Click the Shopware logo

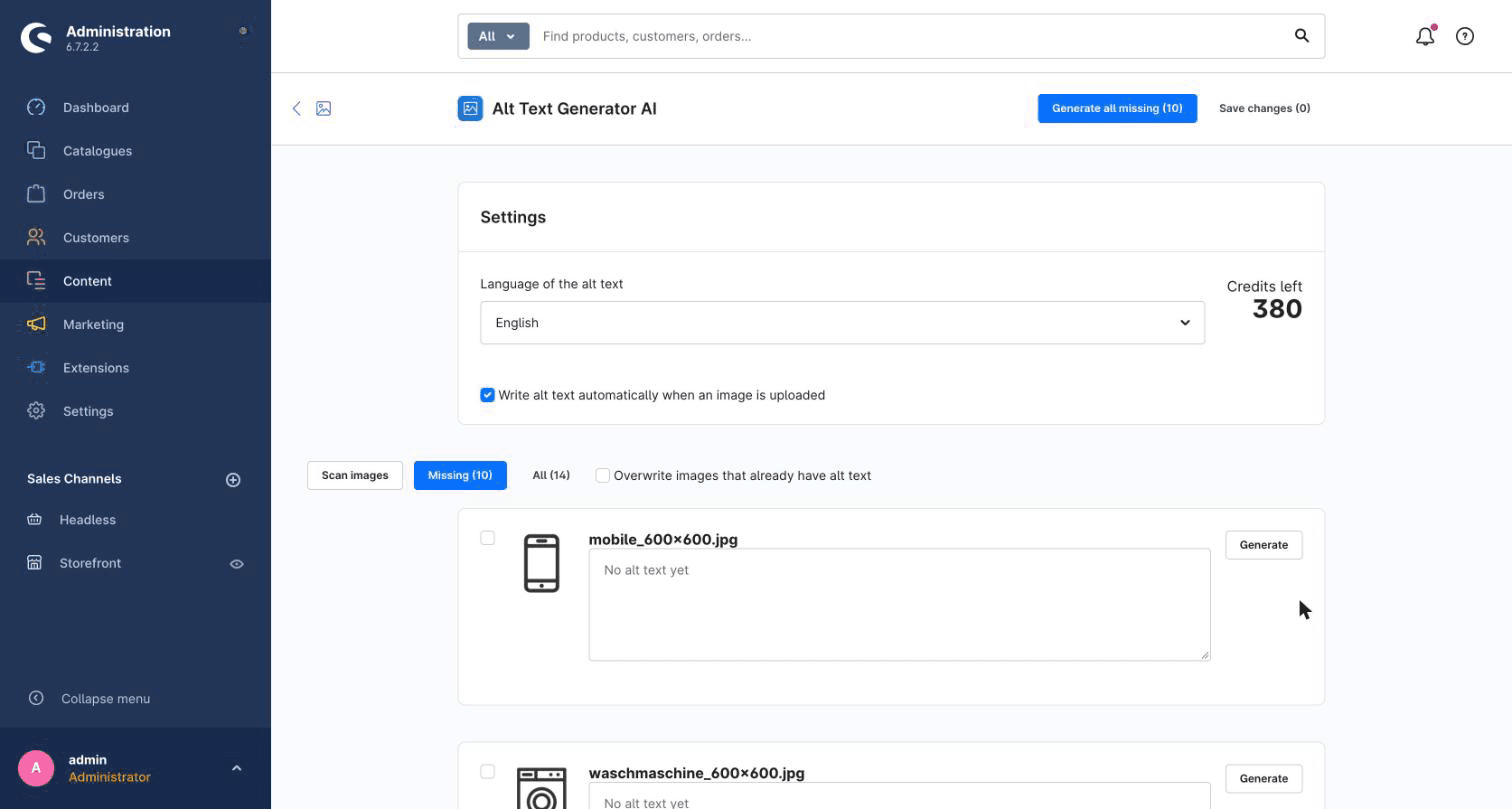(x=36, y=37)
